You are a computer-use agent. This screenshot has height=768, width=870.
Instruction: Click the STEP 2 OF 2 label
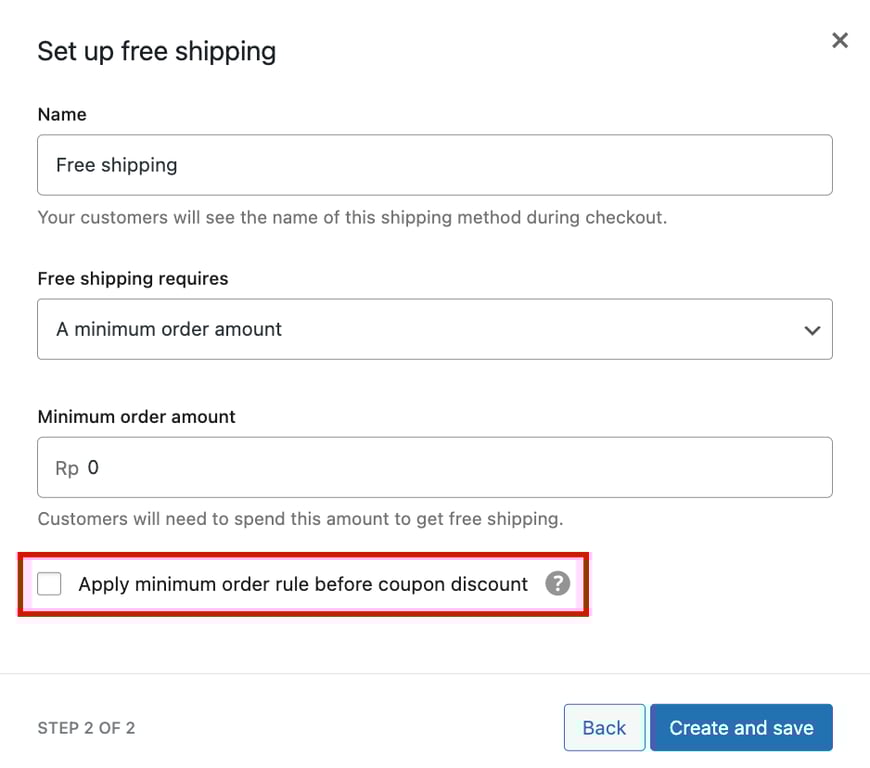pos(86,728)
